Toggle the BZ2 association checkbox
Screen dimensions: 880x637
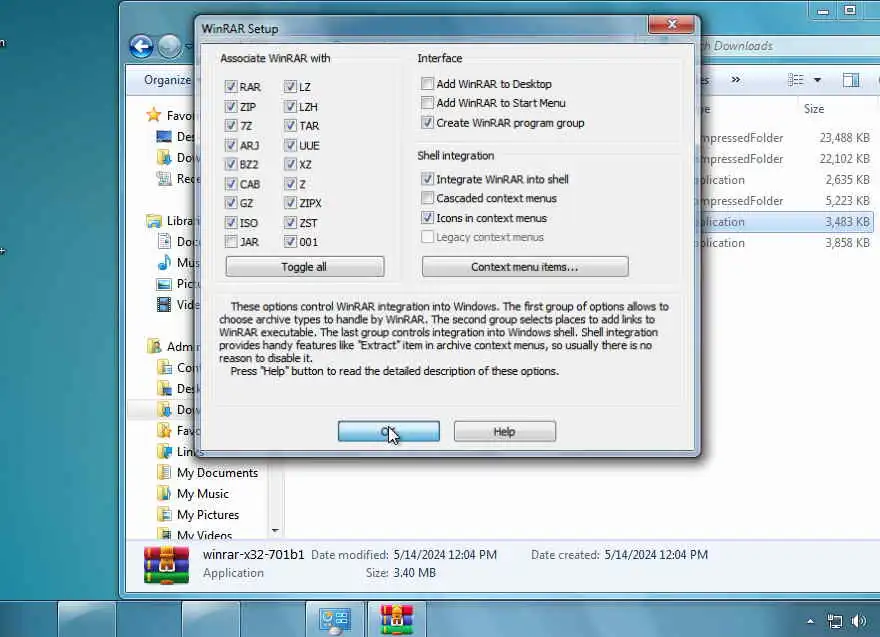coord(231,164)
